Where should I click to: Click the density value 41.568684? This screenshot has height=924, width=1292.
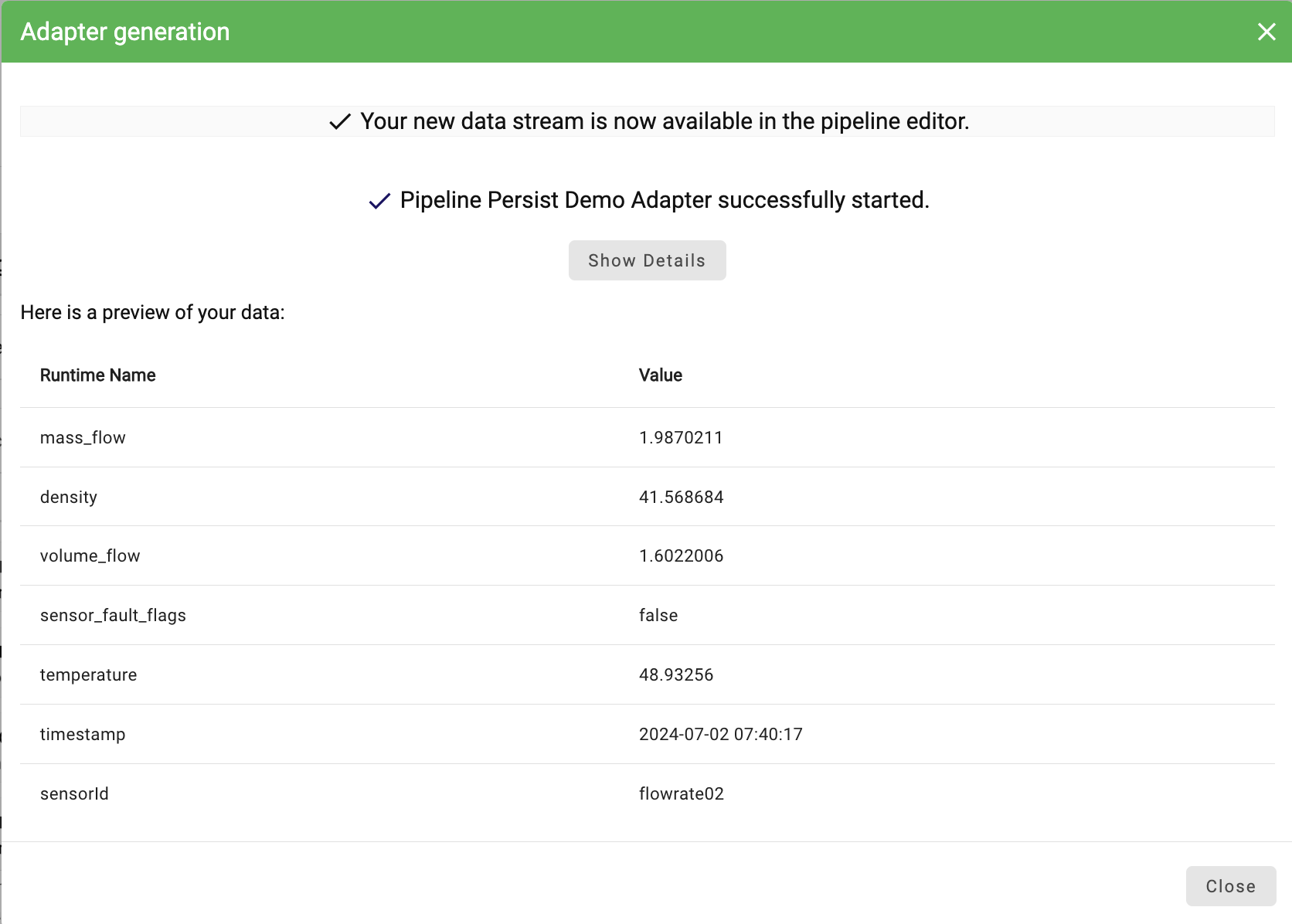pos(682,498)
